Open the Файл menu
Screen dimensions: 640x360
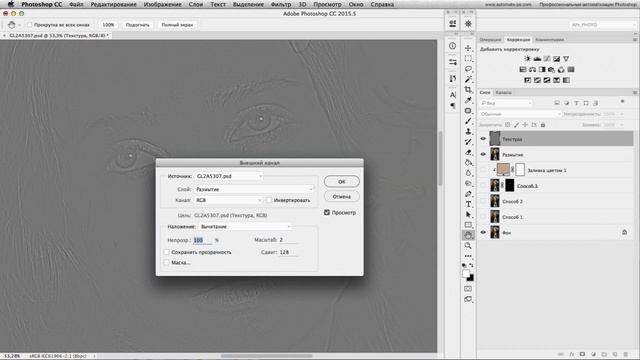click(76, 4)
